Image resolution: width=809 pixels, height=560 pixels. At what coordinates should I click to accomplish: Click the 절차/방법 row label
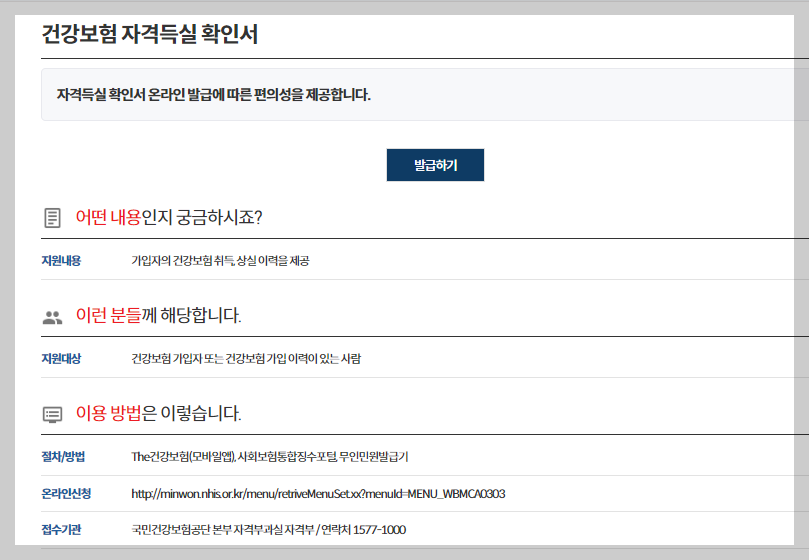pos(63,457)
